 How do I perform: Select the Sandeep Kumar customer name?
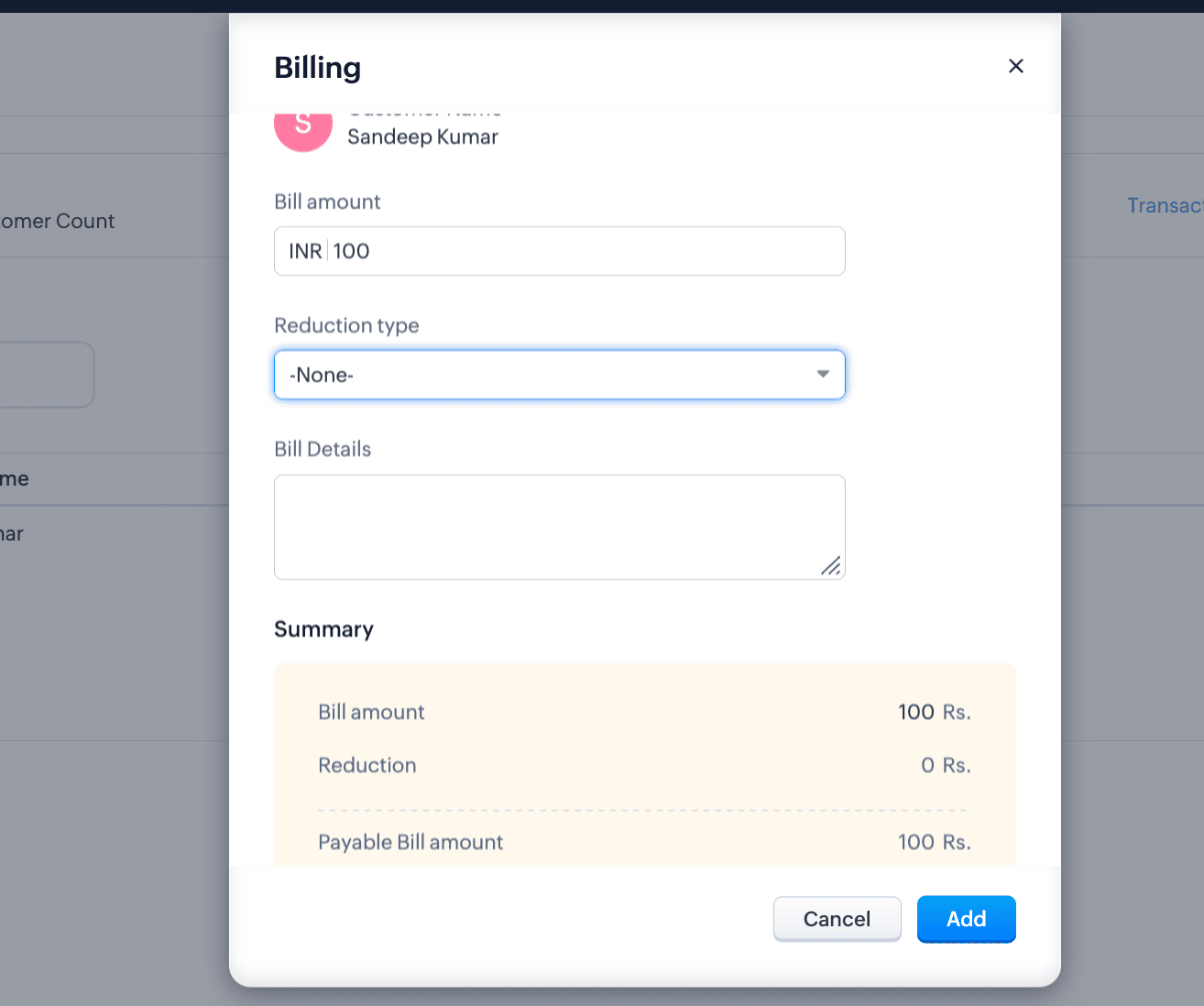tap(422, 137)
